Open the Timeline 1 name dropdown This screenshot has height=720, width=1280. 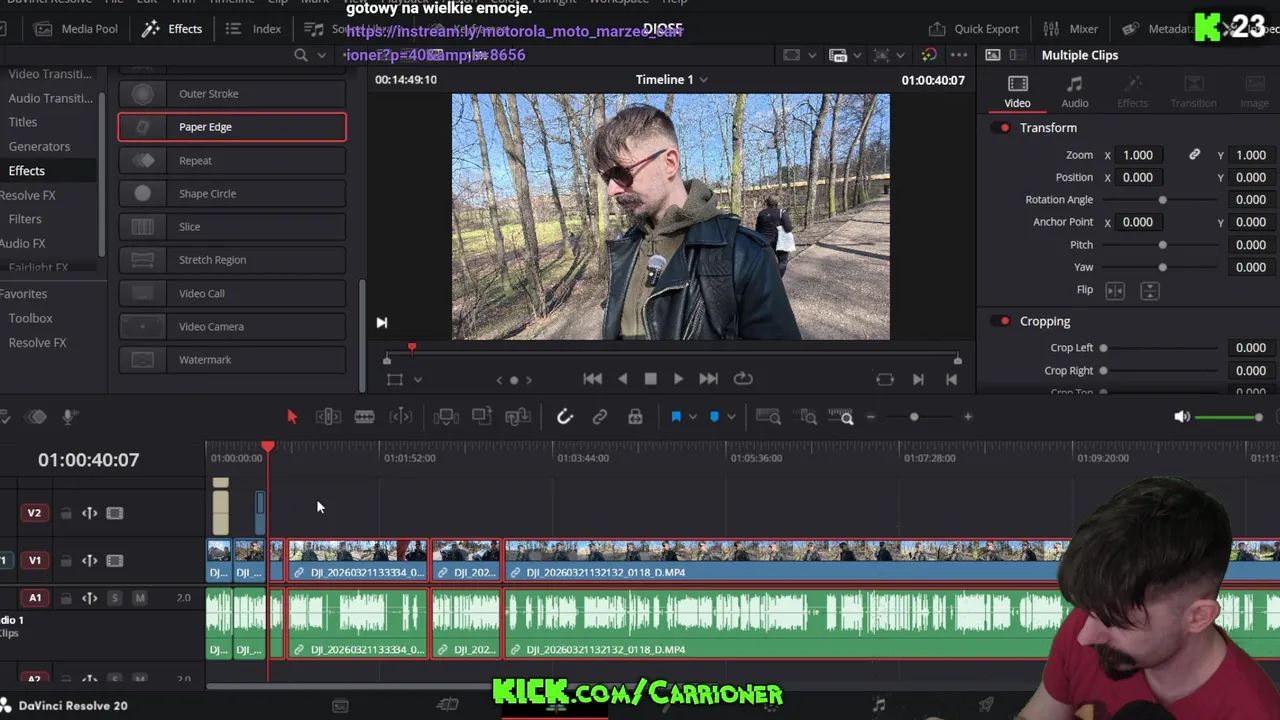click(x=703, y=80)
